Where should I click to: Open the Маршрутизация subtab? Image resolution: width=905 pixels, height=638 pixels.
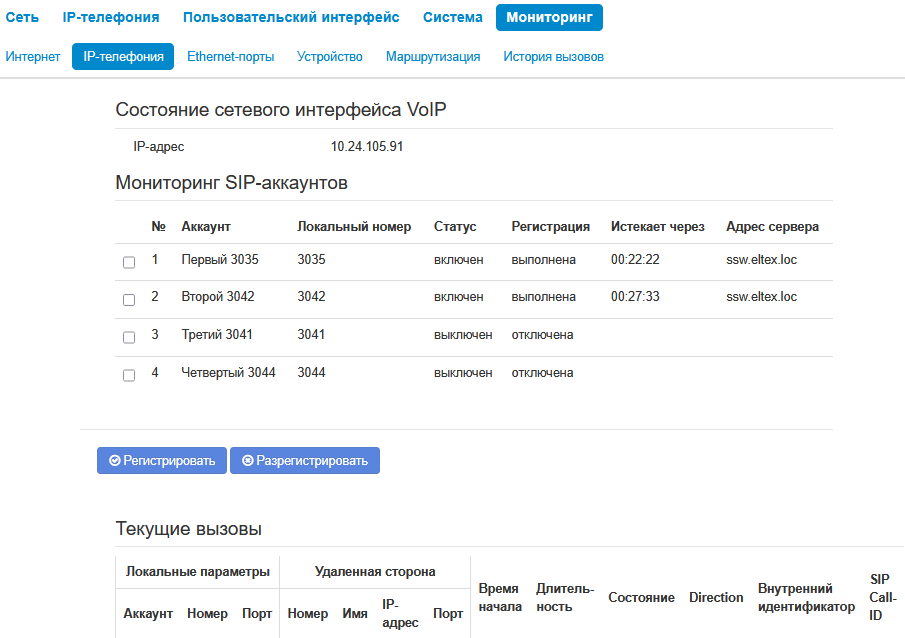[433, 57]
